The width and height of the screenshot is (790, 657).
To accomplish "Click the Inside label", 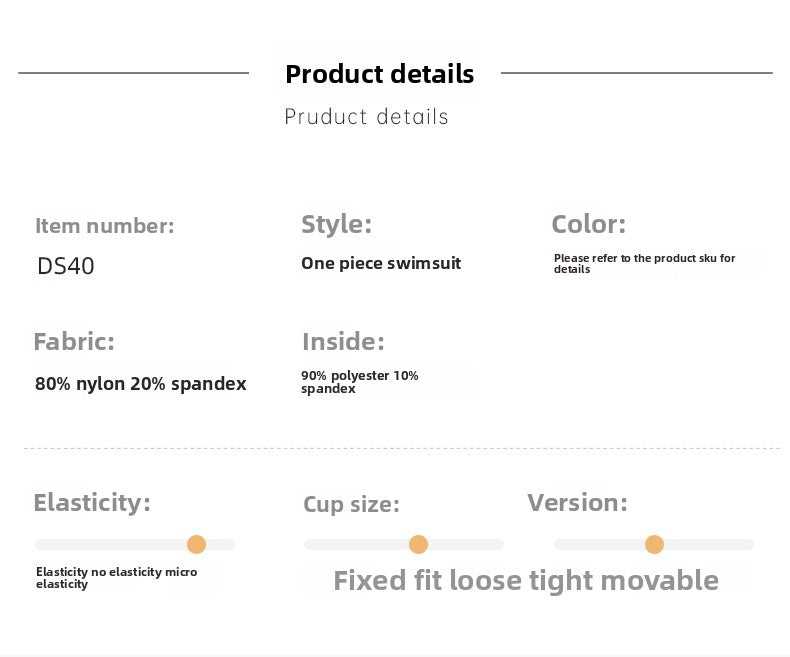I will pyautogui.click(x=344, y=342).
